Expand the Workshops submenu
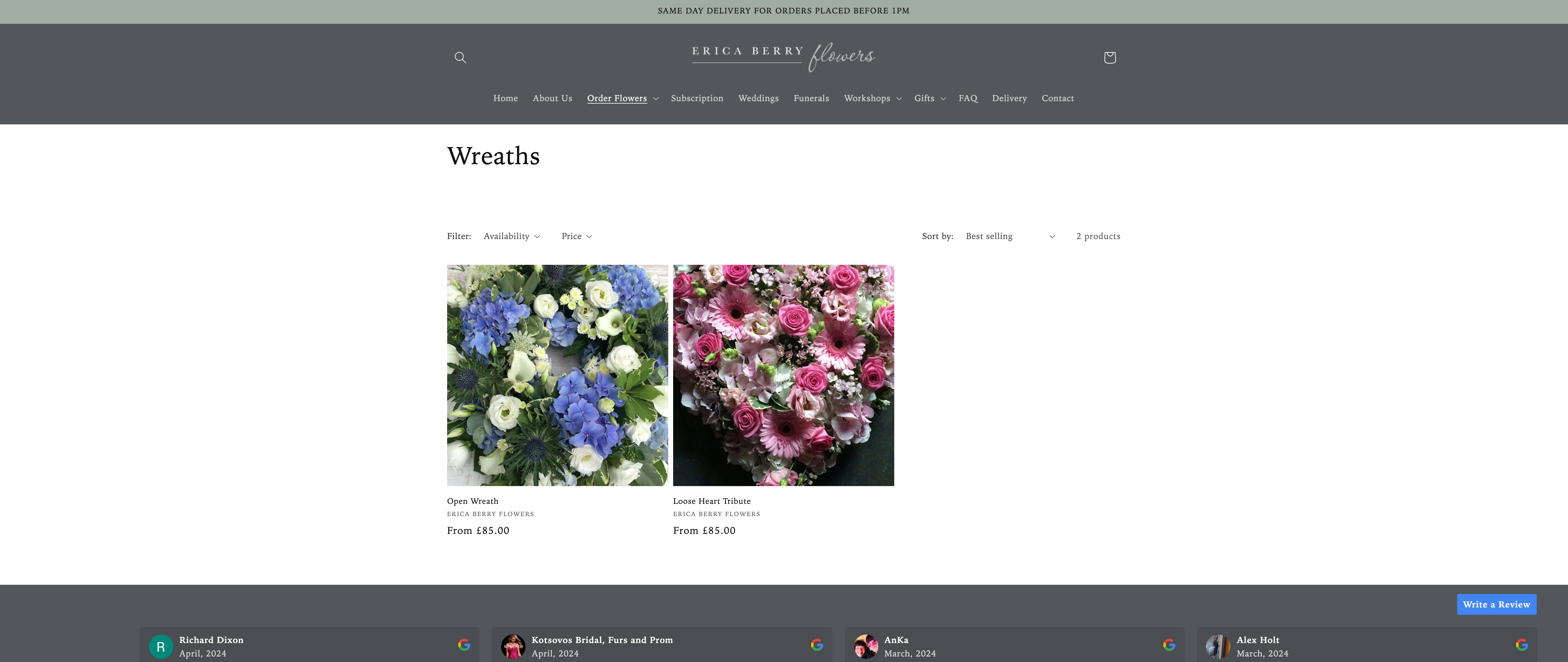The height and width of the screenshot is (662, 1568). pos(872,98)
